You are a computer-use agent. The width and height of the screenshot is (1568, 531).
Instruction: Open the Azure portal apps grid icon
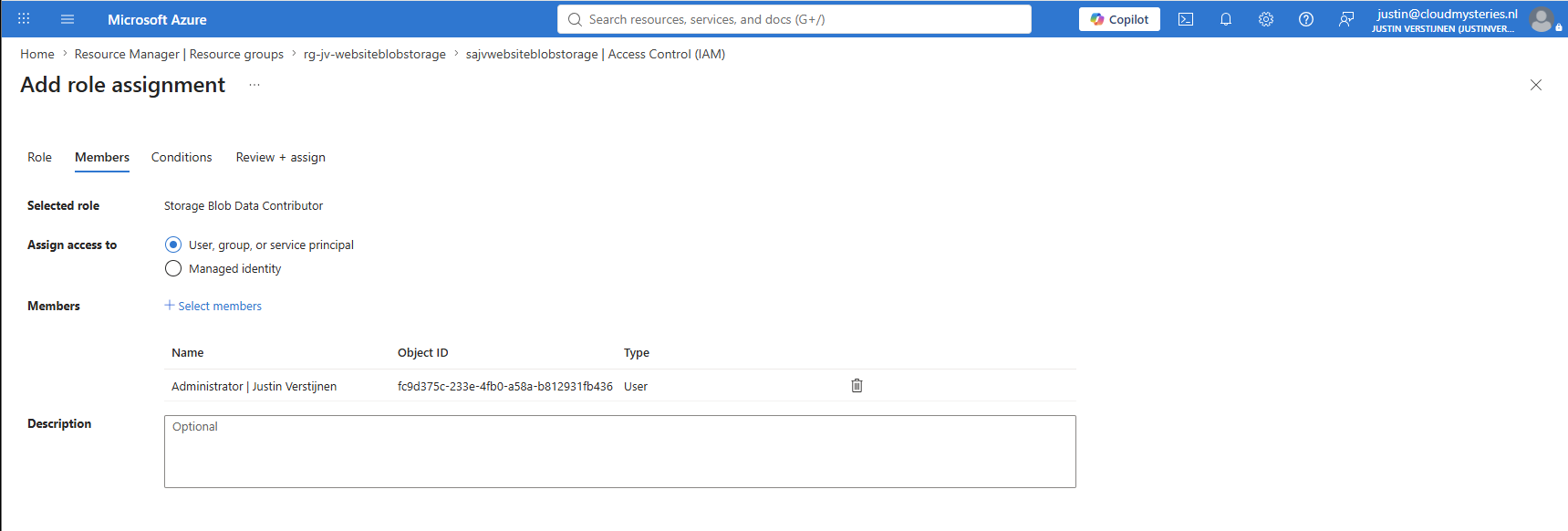(x=24, y=19)
